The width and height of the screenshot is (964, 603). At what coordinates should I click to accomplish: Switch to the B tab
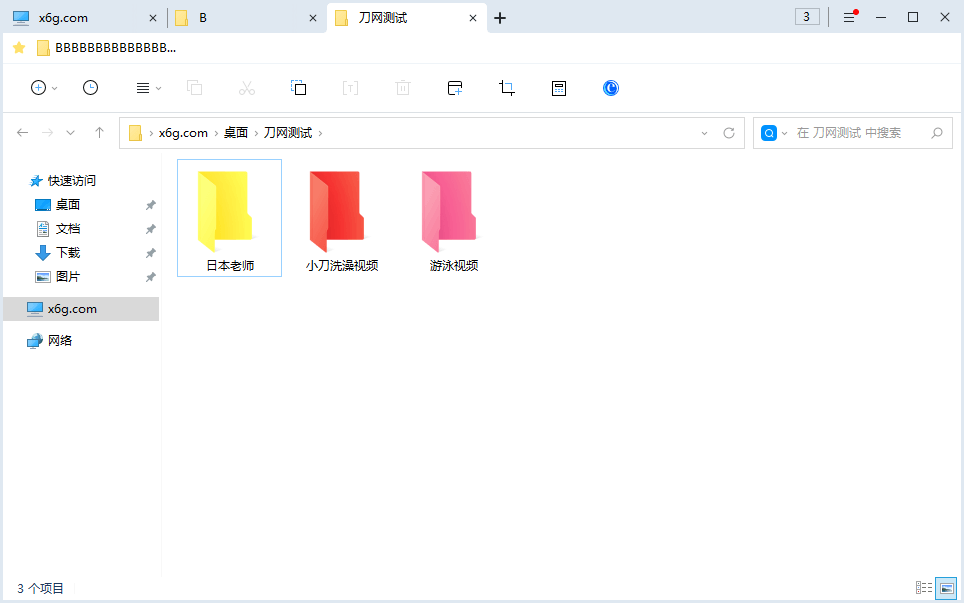coord(240,18)
